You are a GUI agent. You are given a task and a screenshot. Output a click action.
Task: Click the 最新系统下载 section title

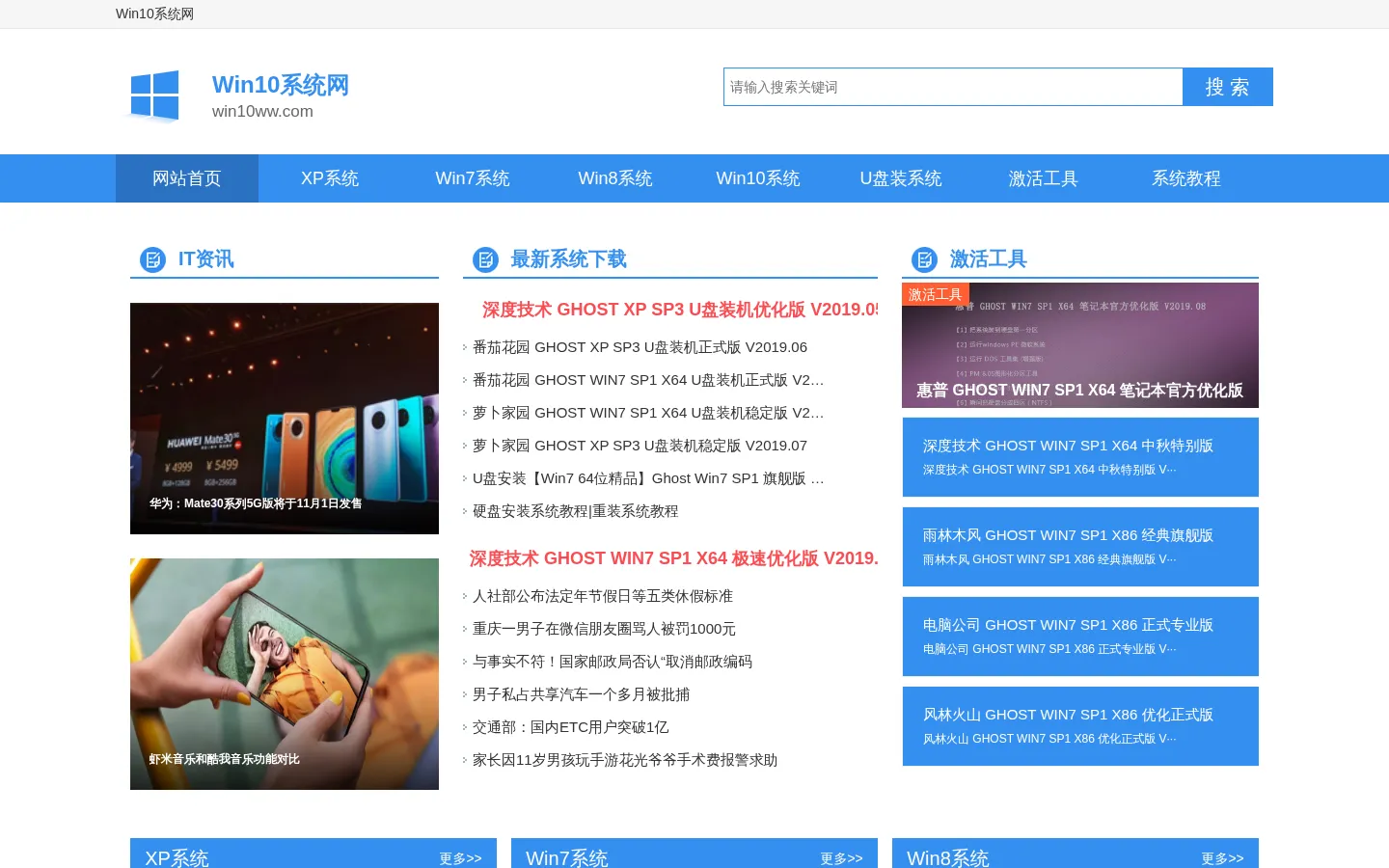[568, 259]
